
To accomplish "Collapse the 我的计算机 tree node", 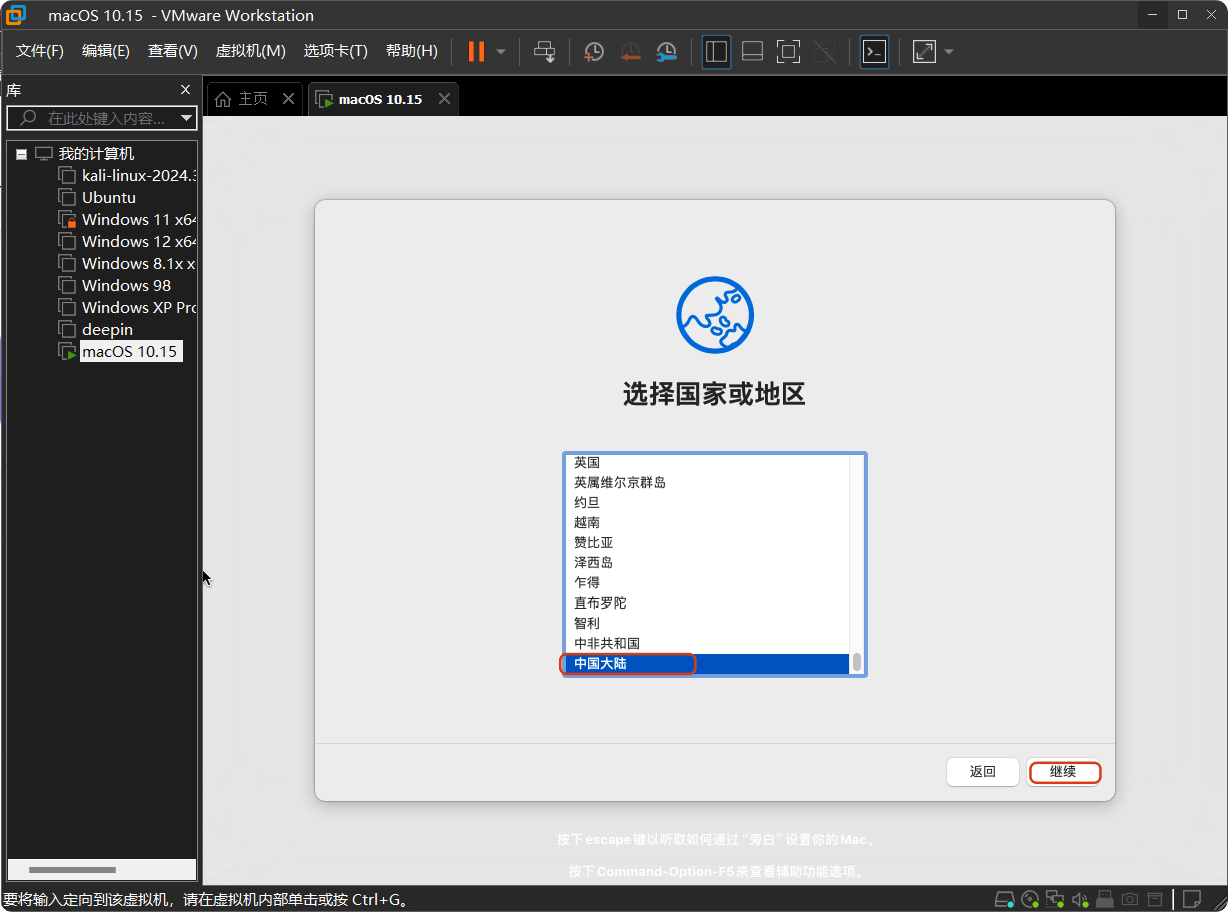I will click(x=20, y=153).
